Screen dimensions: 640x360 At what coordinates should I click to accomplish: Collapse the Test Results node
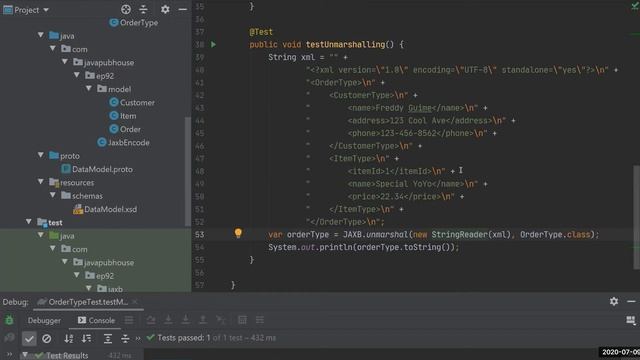[25, 355]
